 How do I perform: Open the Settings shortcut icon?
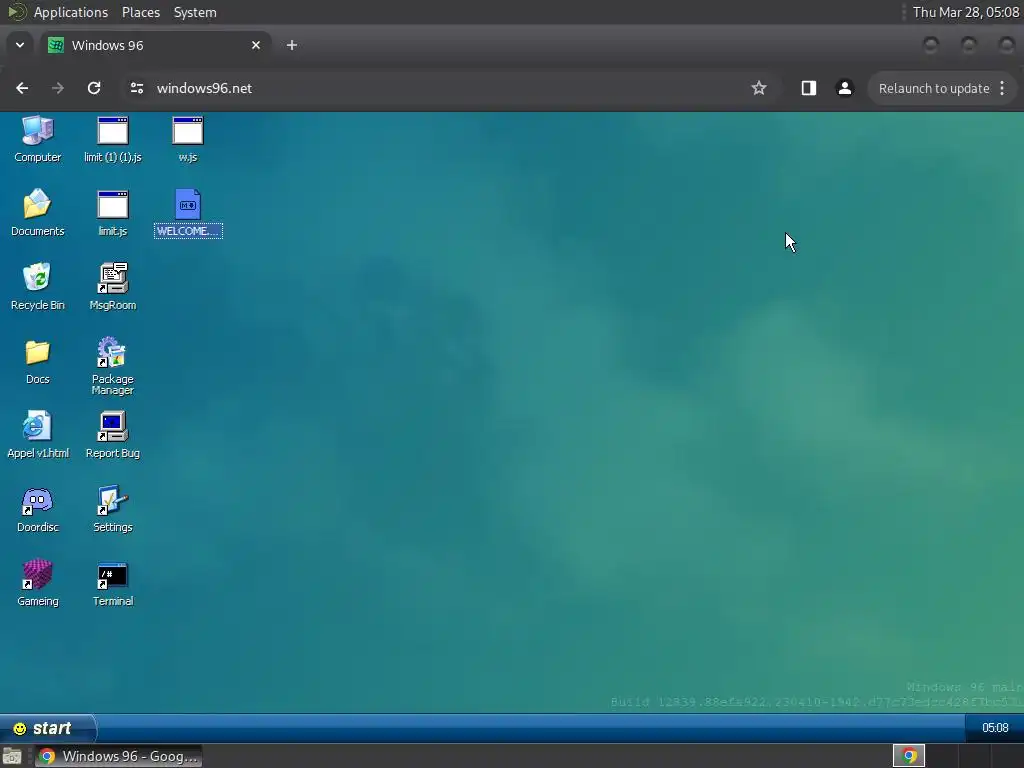[112, 509]
